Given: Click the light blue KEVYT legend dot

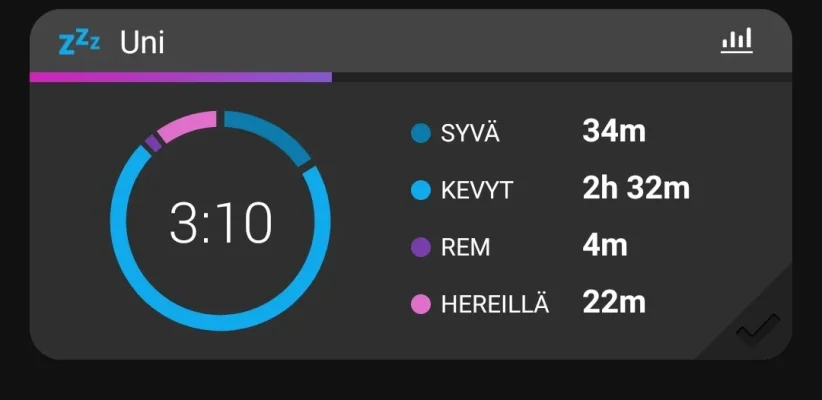Looking at the screenshot, I should pos(421,190).
